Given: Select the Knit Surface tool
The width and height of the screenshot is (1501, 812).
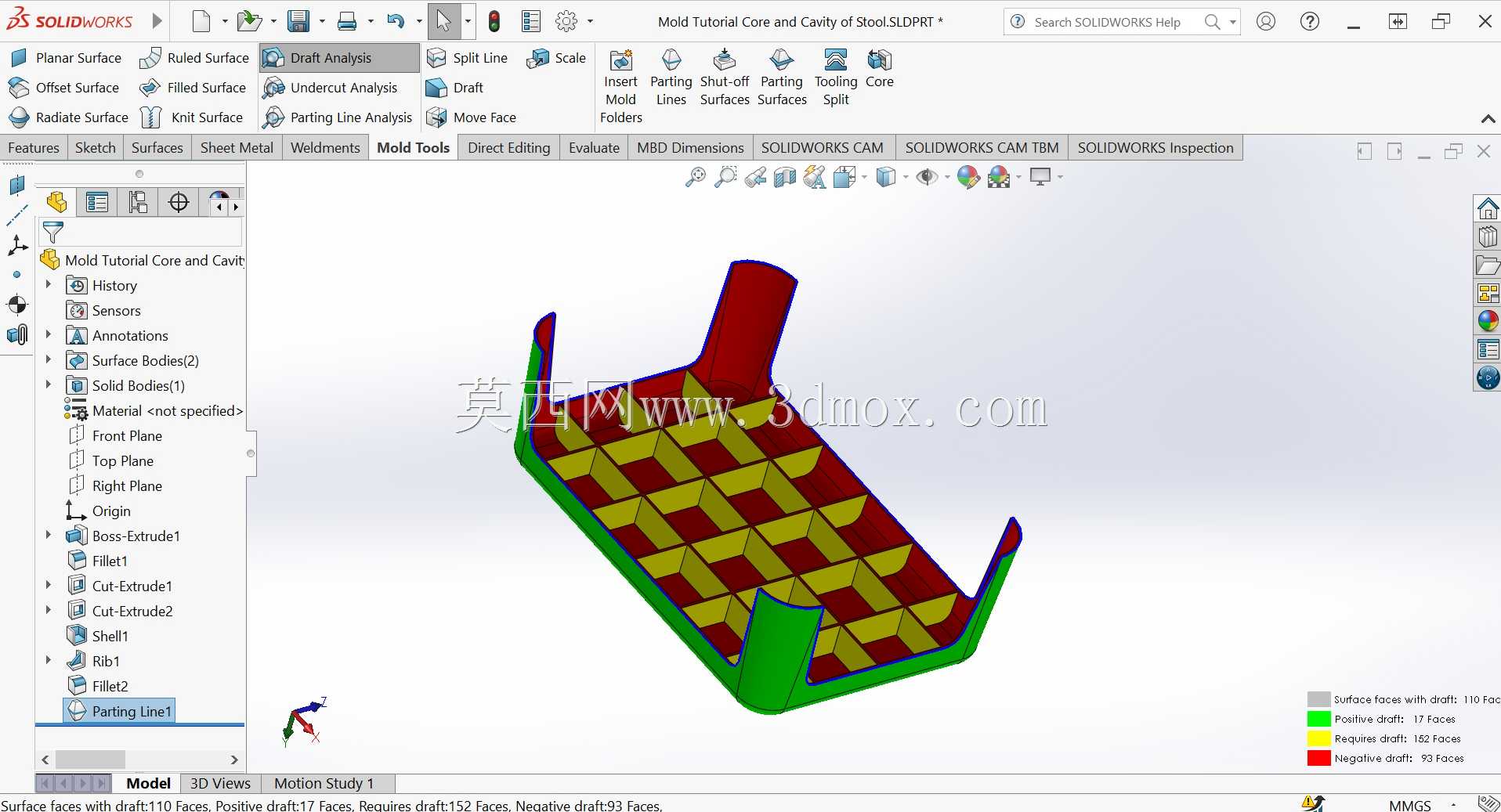Looking at the screenshot, I should [x=192, y=117].
